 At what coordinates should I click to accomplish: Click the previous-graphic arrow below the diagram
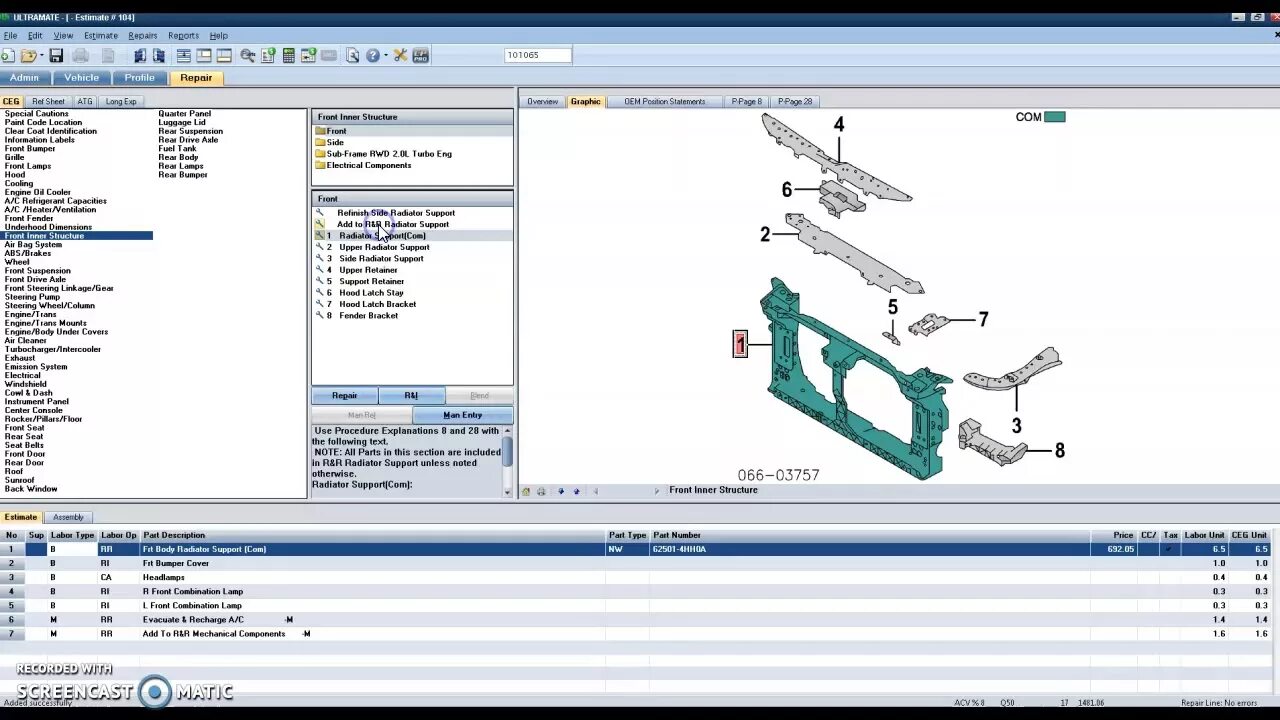point(595,491)
